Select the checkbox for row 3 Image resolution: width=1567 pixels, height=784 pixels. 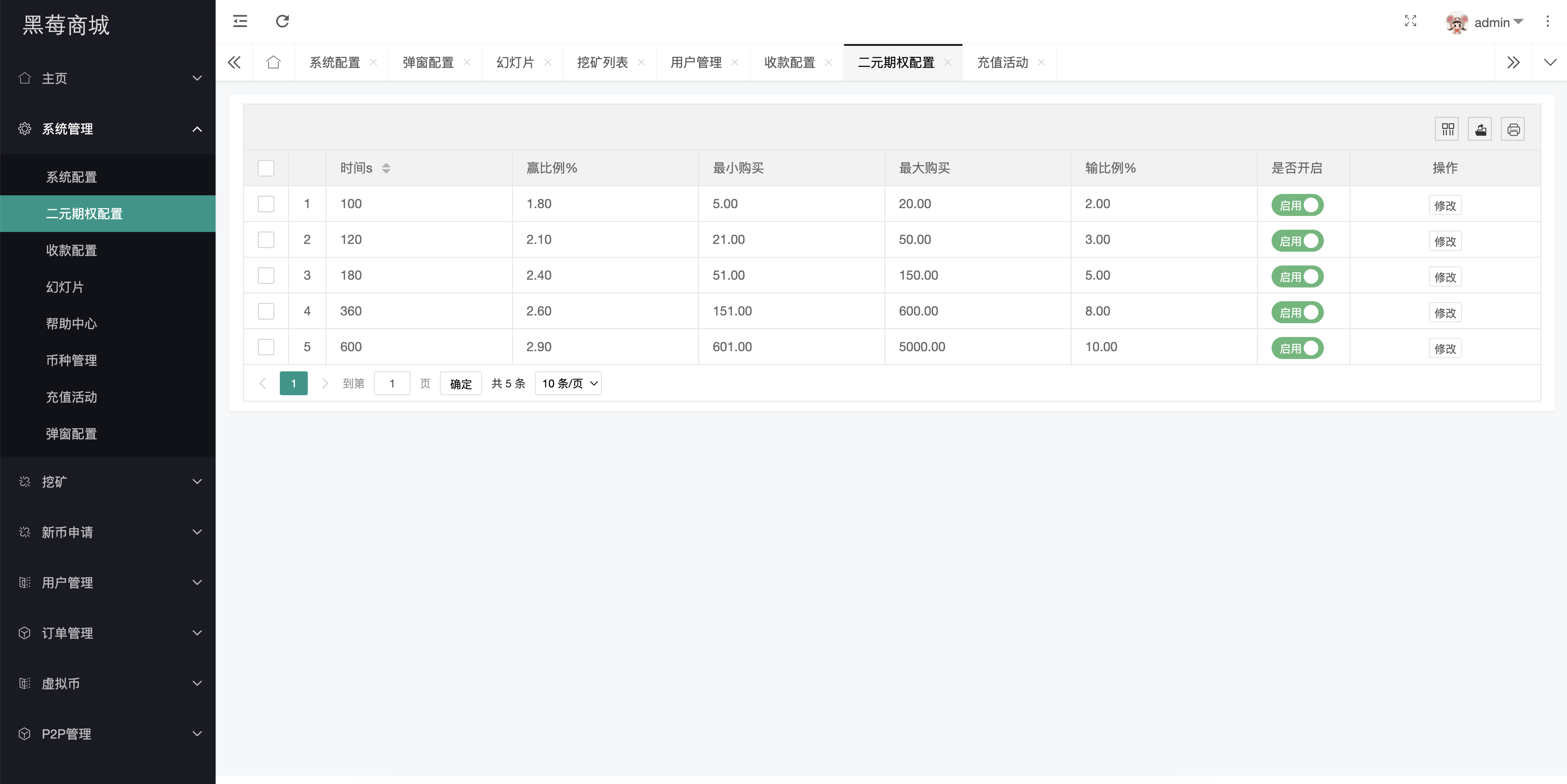266,275
